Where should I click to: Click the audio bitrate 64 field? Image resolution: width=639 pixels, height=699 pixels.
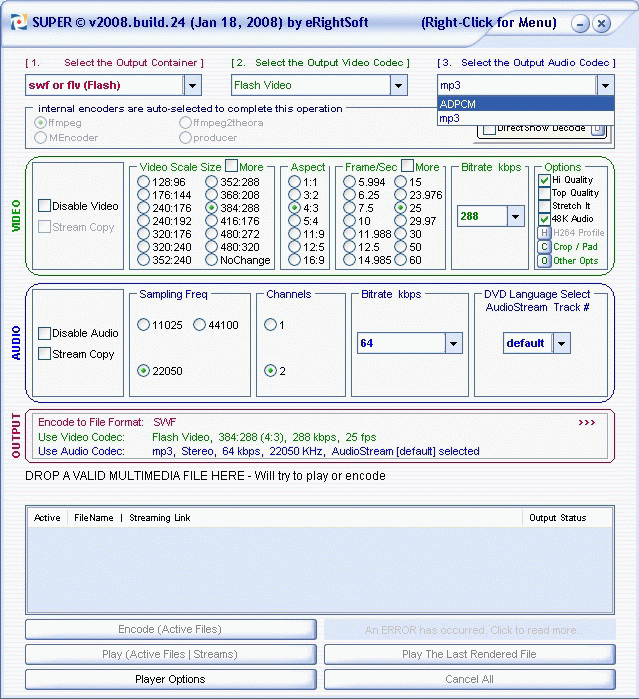pos(401,343)
